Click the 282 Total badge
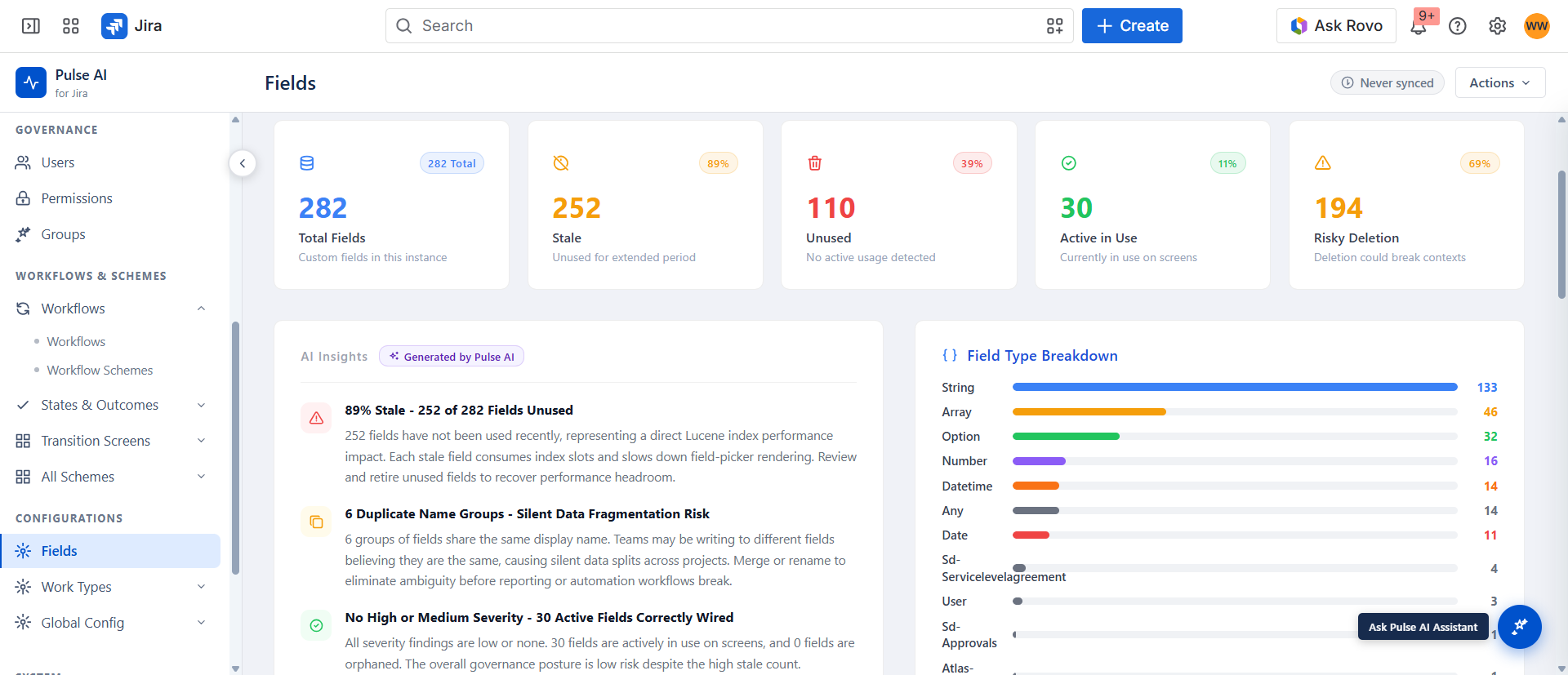1568x675 pixels. [452, 163]
